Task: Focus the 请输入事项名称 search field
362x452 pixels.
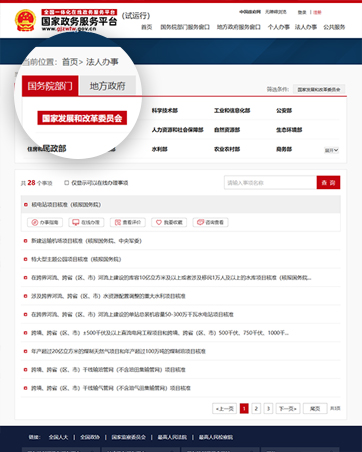Action: tap(270, 183)
